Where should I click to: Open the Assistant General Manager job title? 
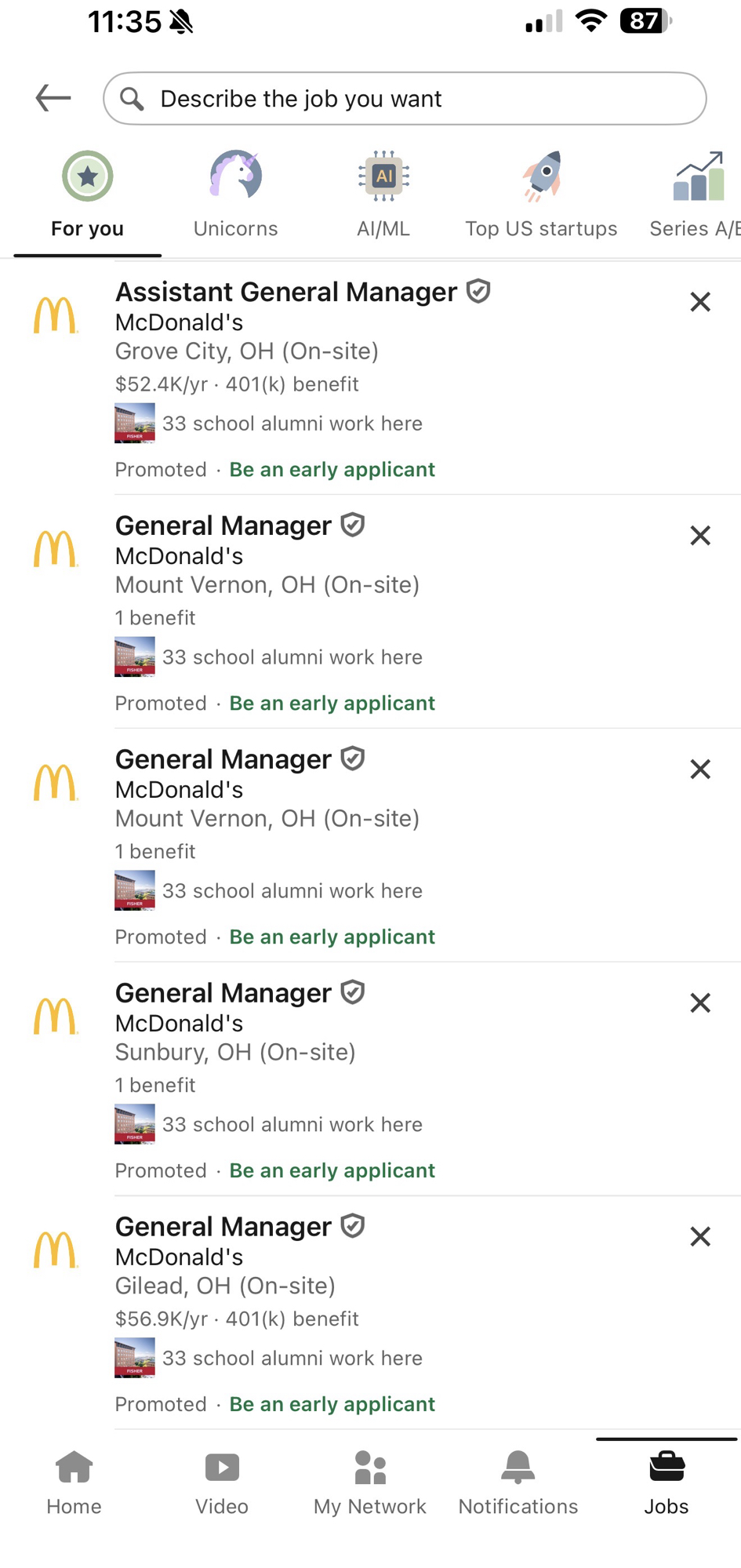286,292
